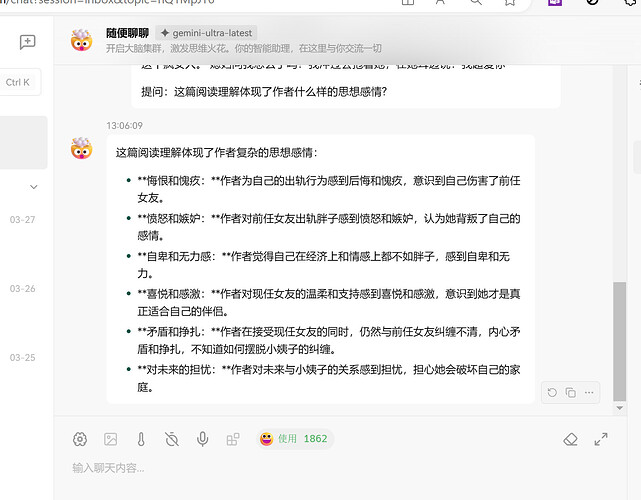Collapse the sidebar chevron expander
641x500 pixels.
(34, 187)
